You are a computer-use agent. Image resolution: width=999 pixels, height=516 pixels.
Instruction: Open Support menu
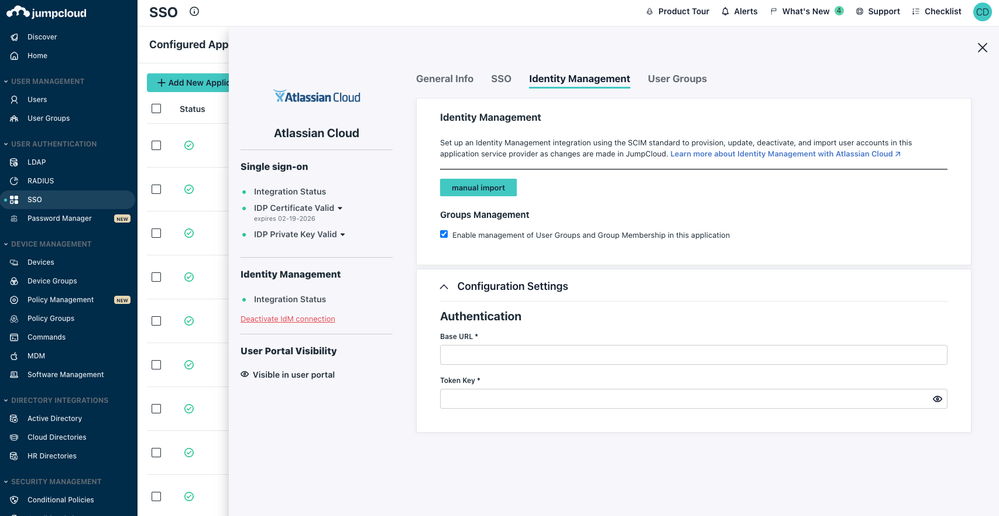[x=877, y=11]
